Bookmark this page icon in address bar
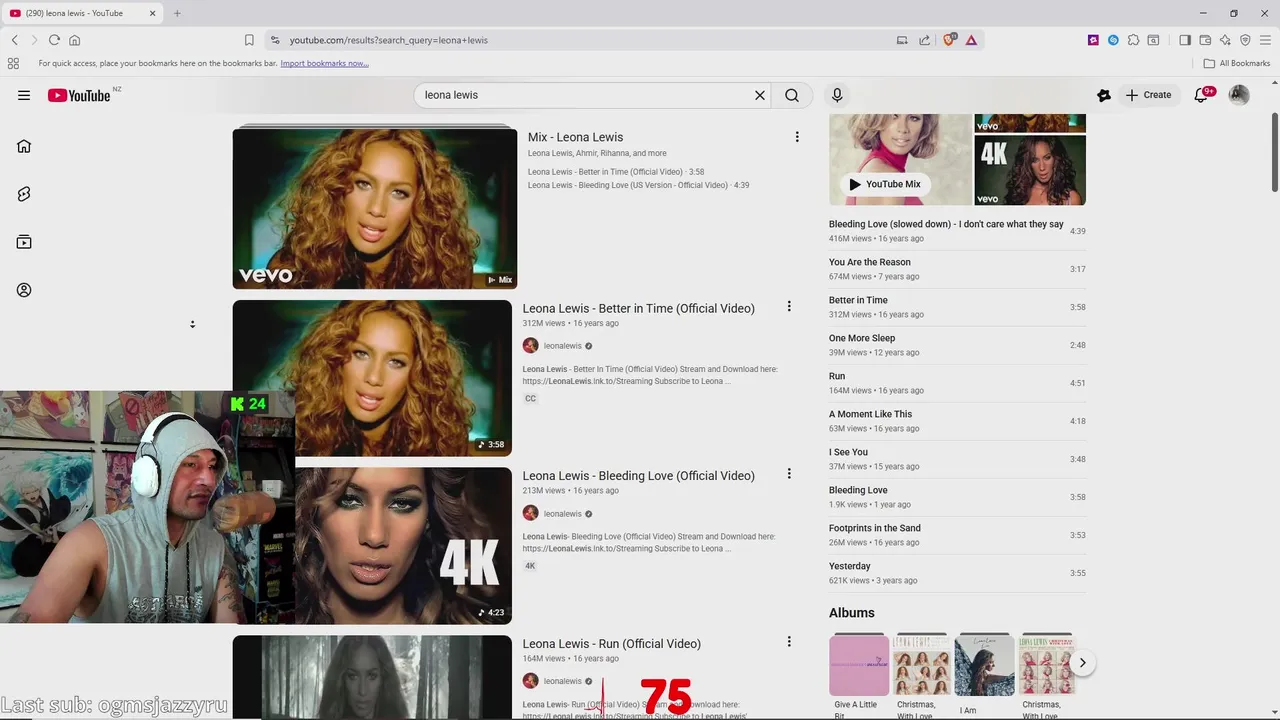Image resolution: width=1280 pixels, height=720 pixels. click(249, 40)
